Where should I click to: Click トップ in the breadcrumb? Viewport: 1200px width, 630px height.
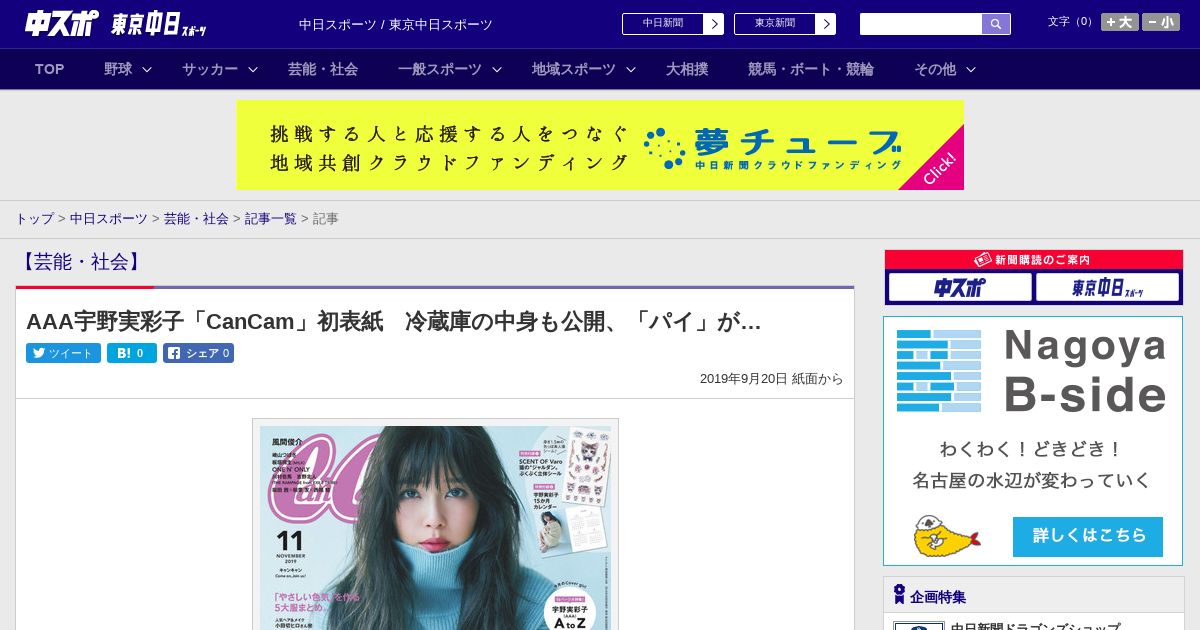click(34, 218)
